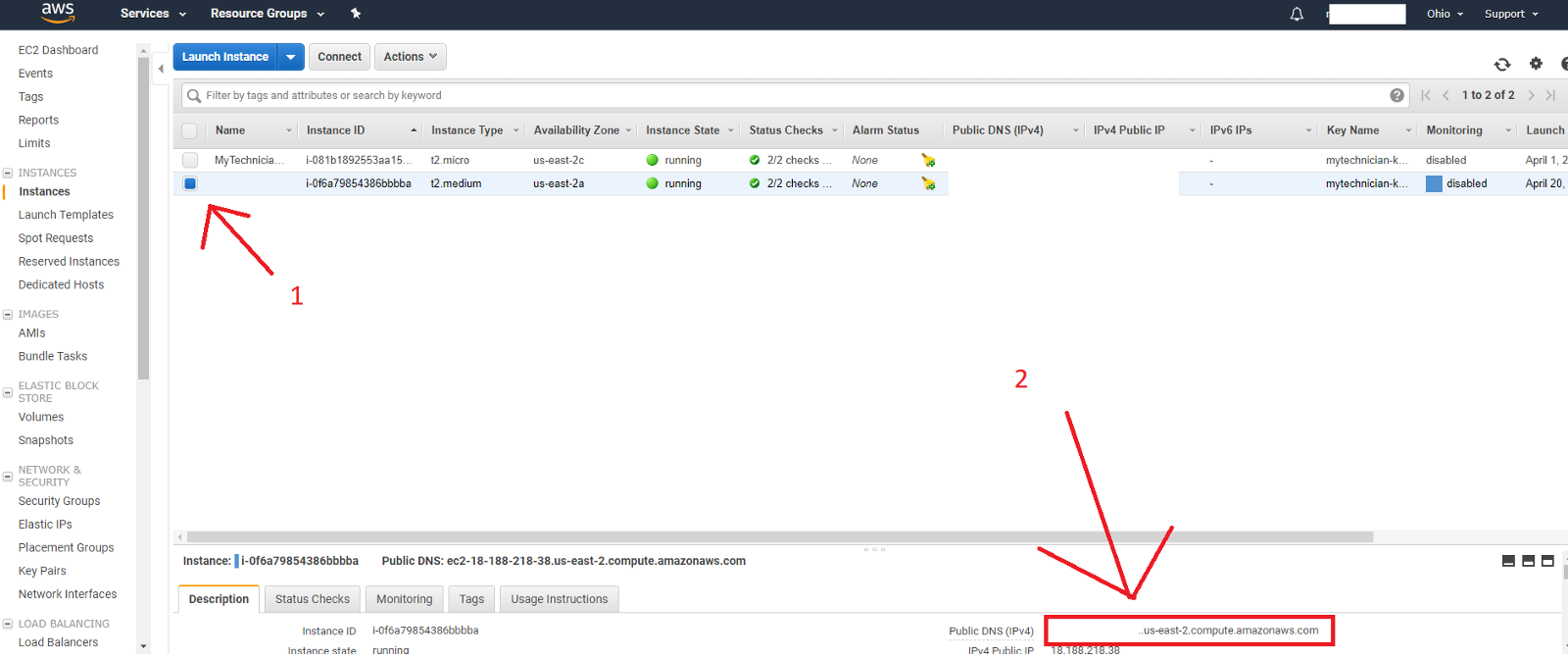The width and height of the screenshot is (1568, 658).
Task: Open Network Interfaces in sidebar
Action: 68,594
